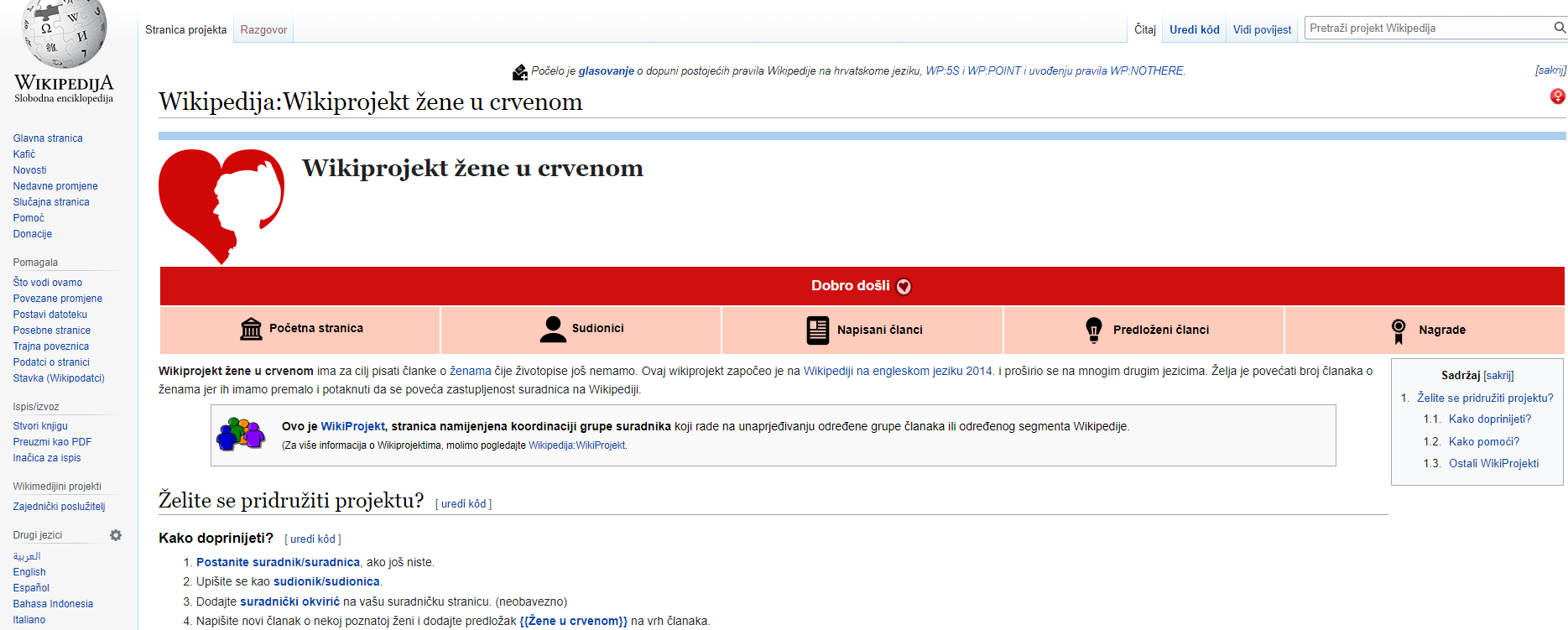Switch to Italiano language version

coord(29,620)
